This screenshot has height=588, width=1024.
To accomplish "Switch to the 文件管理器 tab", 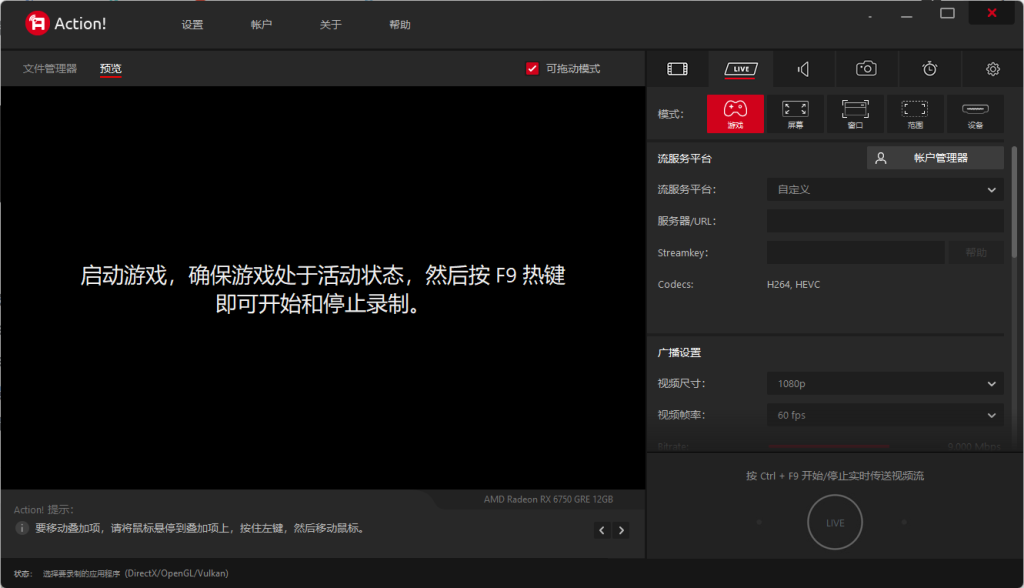I will click(x=50, y=68).
